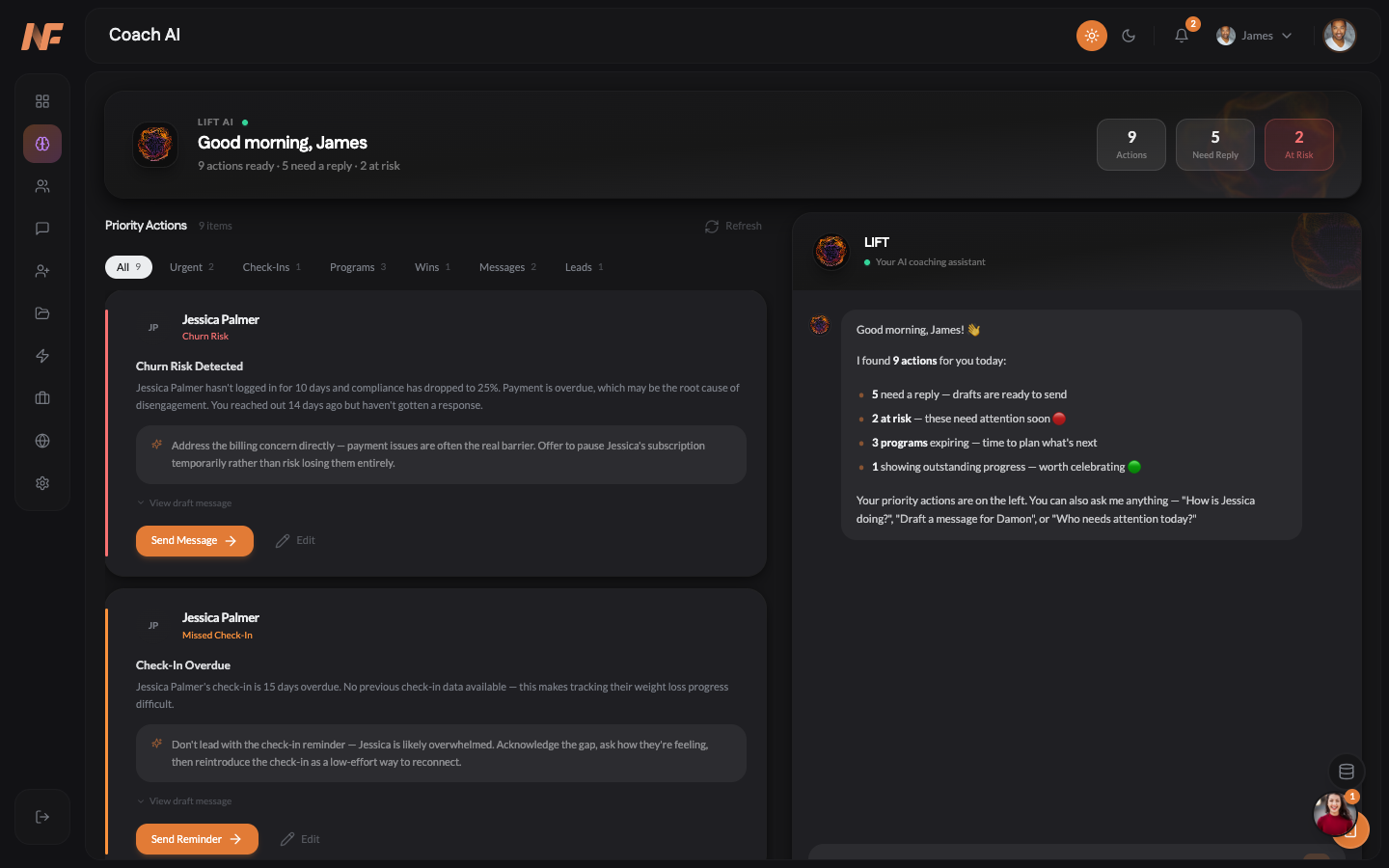
Task: Click the notifications bell with badge
Action: coord(1181,35)
